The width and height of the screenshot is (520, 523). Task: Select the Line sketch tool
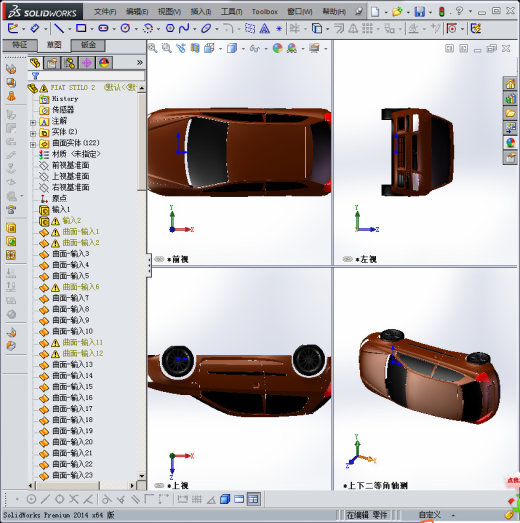[x=59, y=28]
